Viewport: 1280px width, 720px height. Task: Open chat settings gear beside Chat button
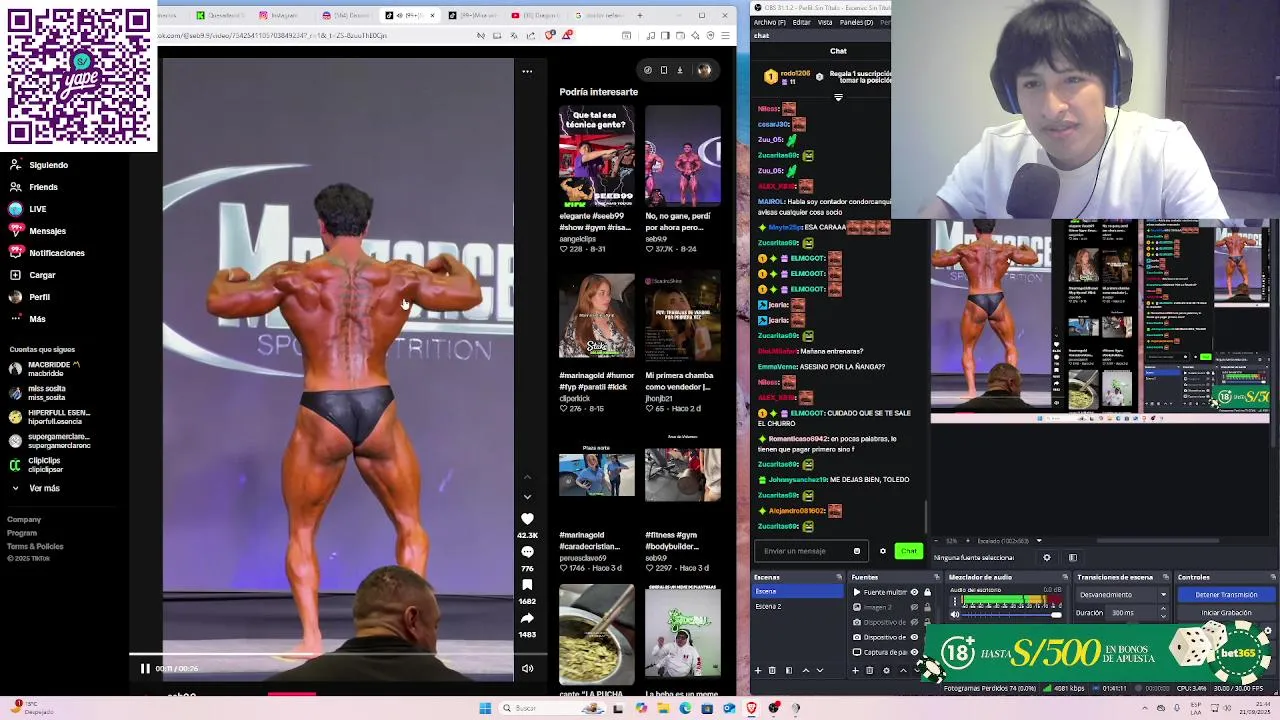pyautogui.click(x=882, y=551)
